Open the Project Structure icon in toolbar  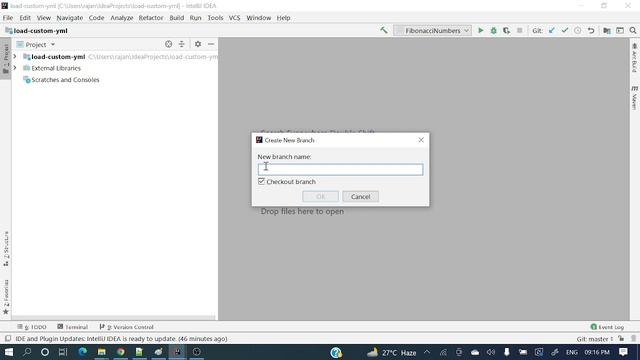[607, 31]
